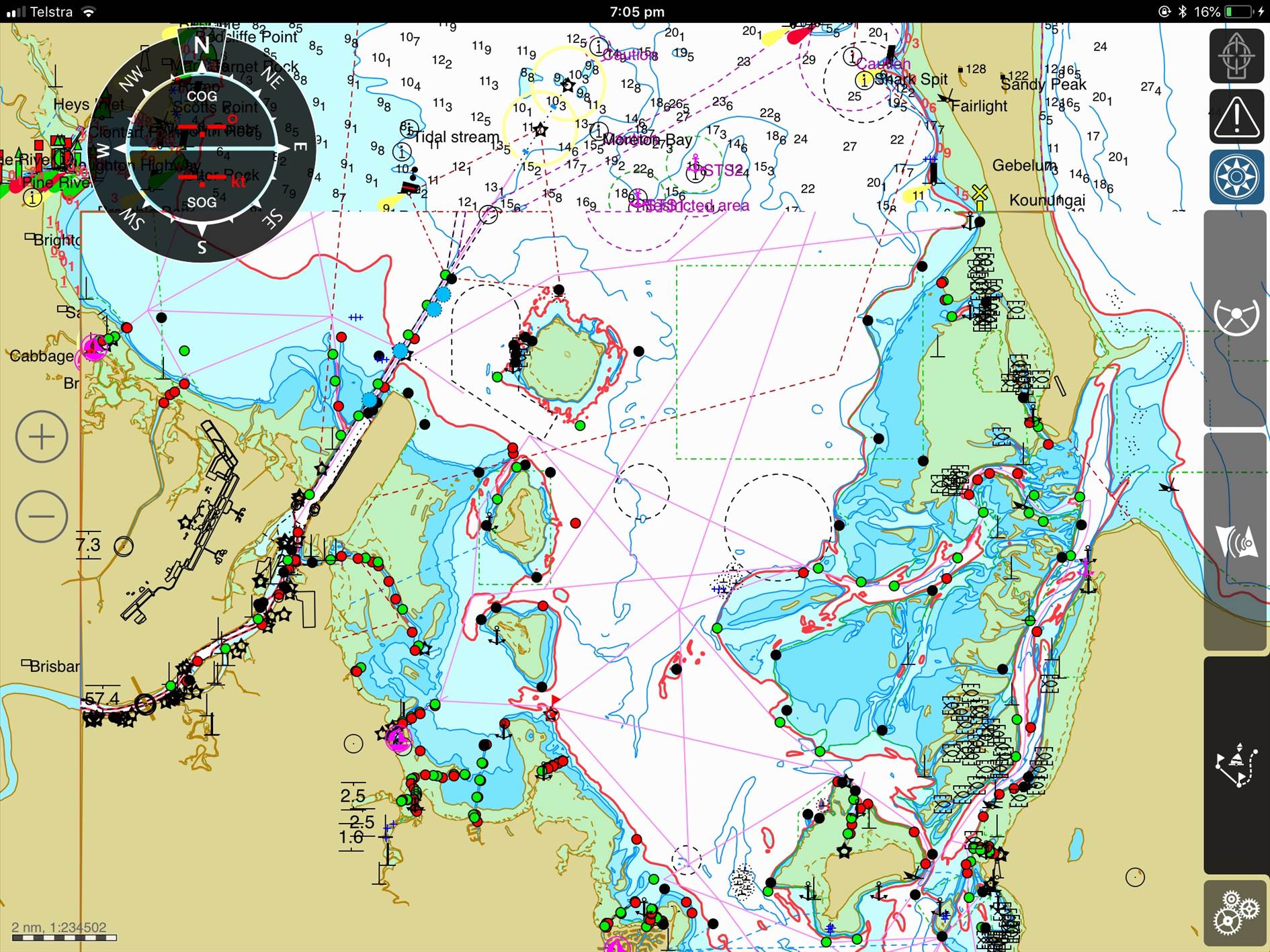Tap the N heading marker on compass
1270x952 pixels.
click(202, 45)
